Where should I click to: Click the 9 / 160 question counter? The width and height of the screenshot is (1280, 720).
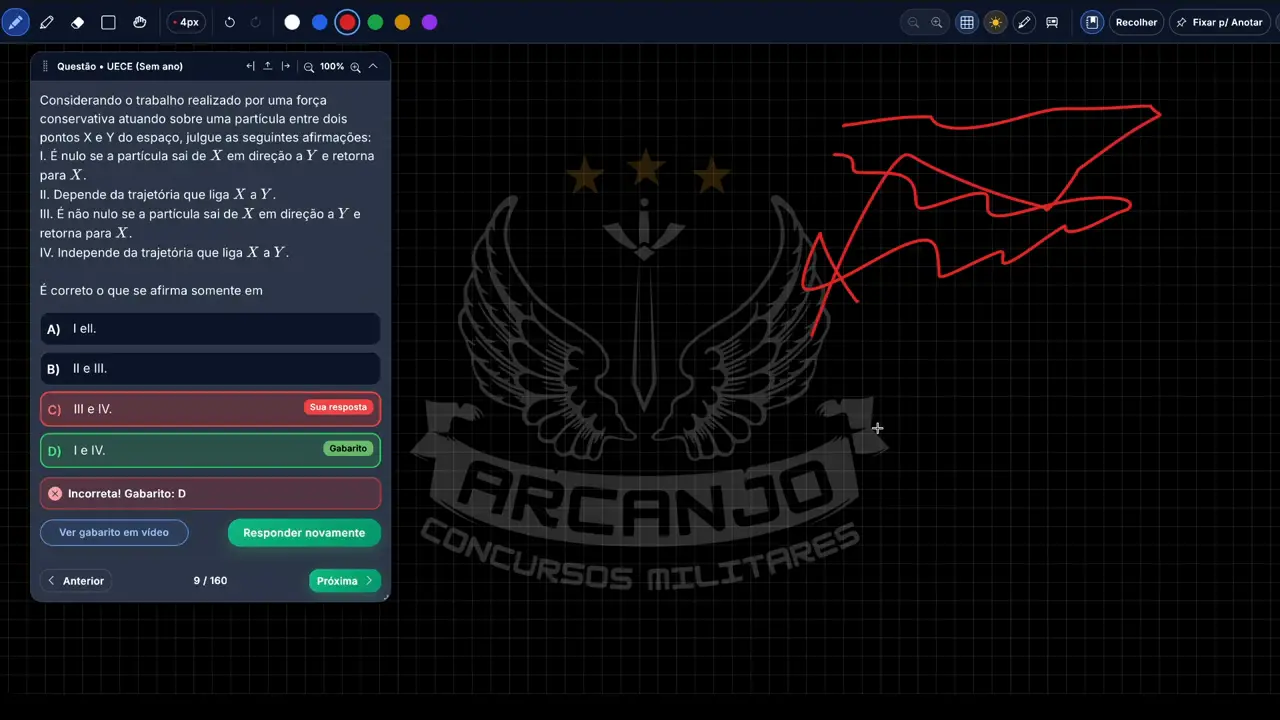pyautogui.click(x=210, y=581)
